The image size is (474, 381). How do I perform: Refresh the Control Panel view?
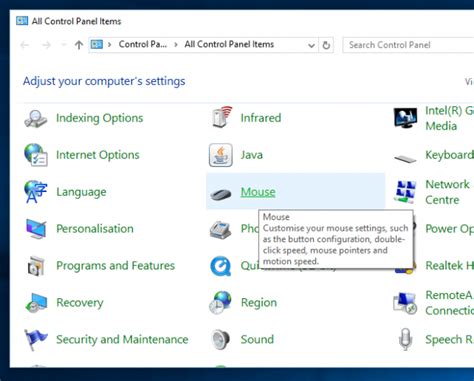[x=326, y=45]
